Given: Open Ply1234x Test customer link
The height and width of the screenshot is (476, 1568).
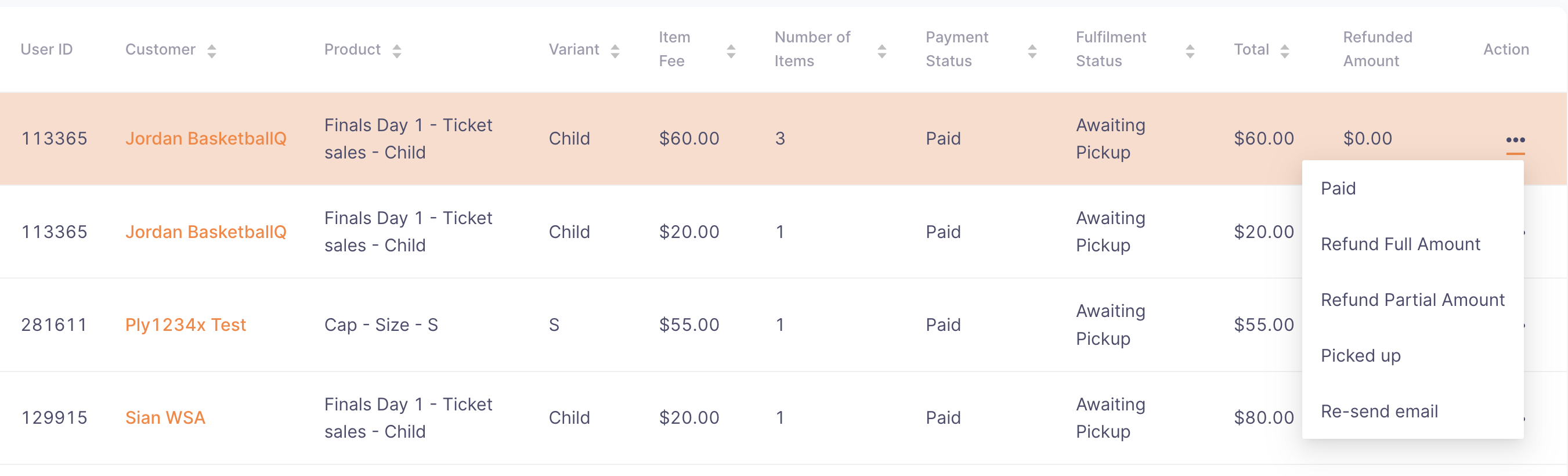Looking at the screenshot, I should point(186,325).
